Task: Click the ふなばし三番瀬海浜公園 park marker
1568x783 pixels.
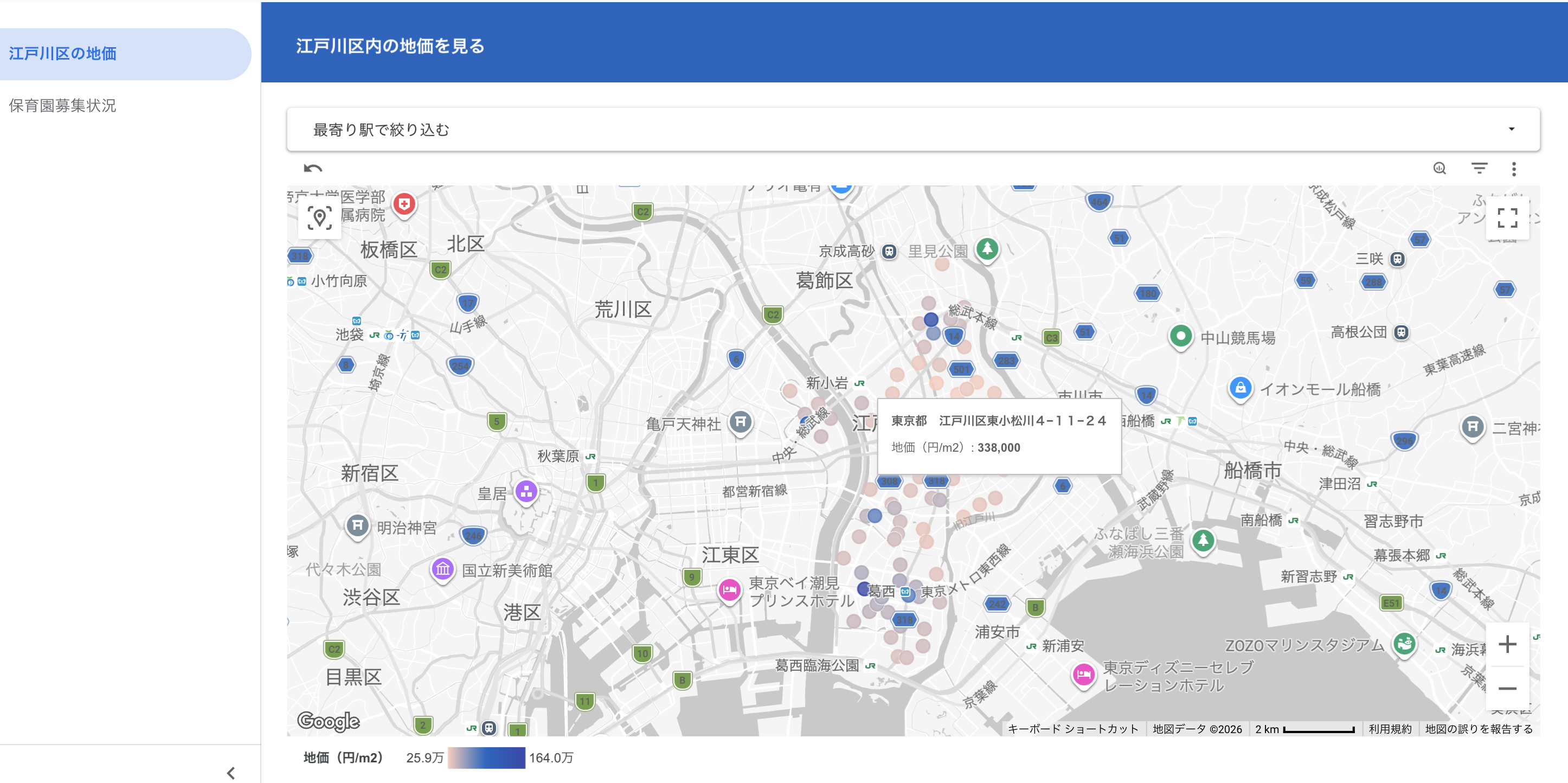Action: point(1203,541)
